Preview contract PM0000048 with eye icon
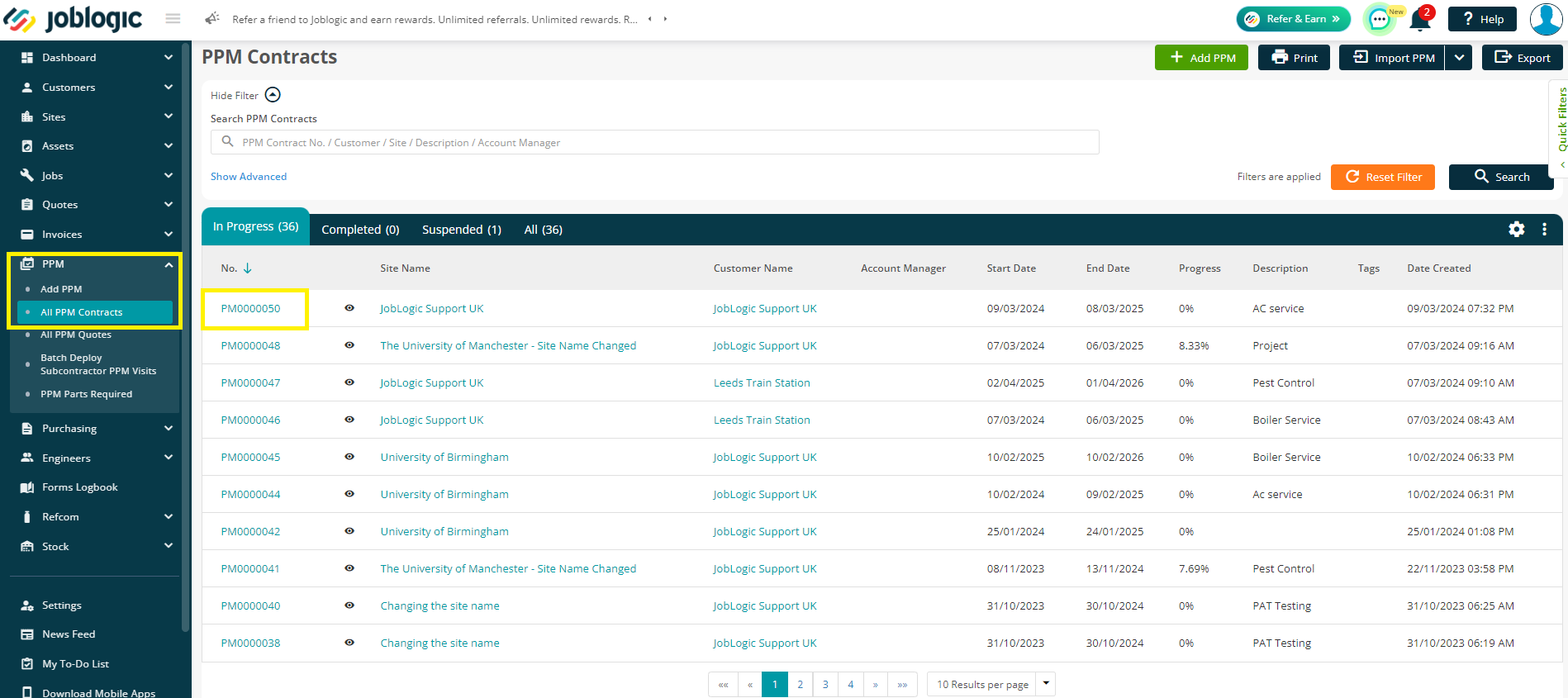The width and height of the screenshot is (1568, 698). click(349, 345)
